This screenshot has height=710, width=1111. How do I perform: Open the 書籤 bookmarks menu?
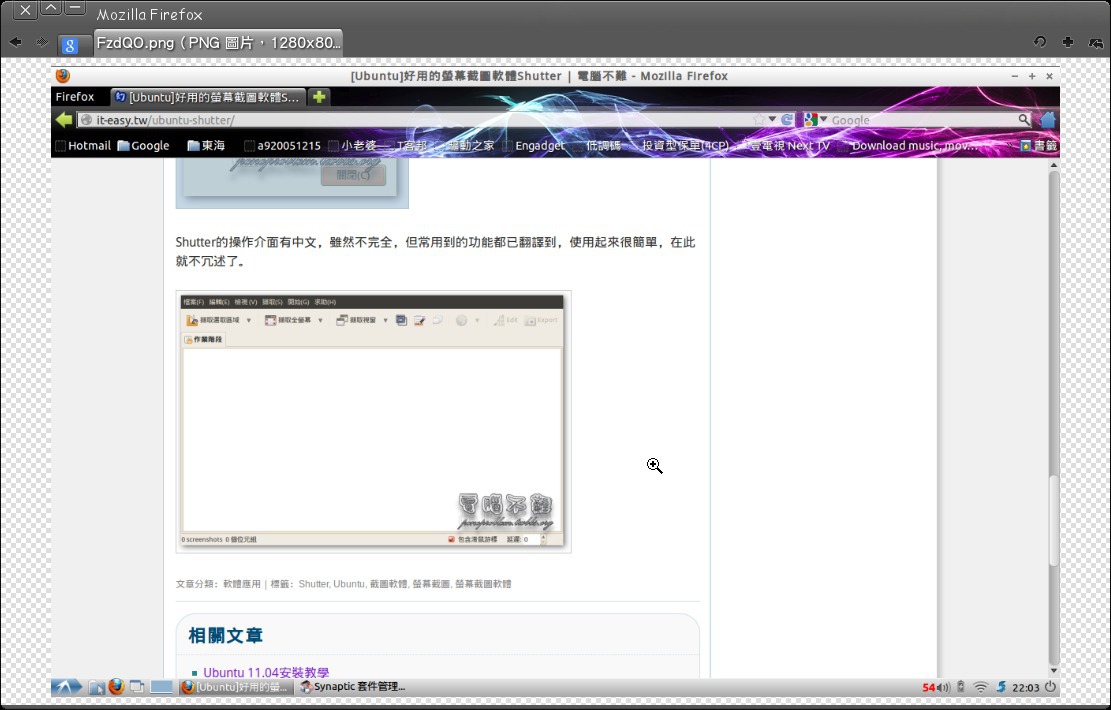(1039, 146)
